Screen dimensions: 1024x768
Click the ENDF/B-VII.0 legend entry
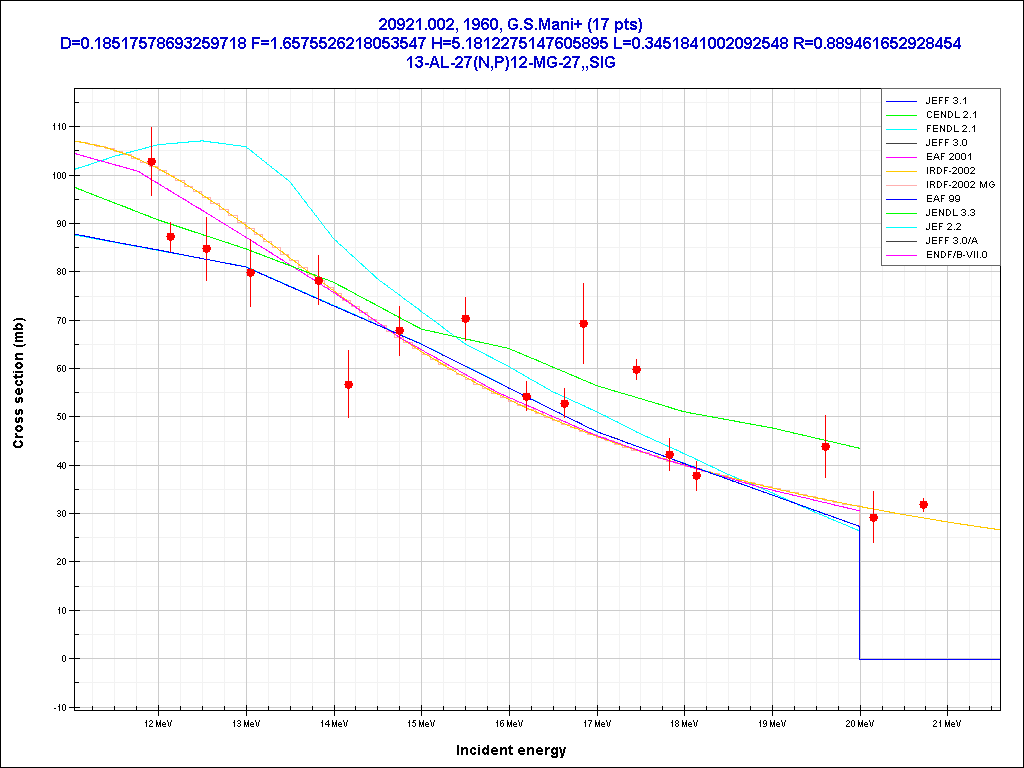point(956,255)
